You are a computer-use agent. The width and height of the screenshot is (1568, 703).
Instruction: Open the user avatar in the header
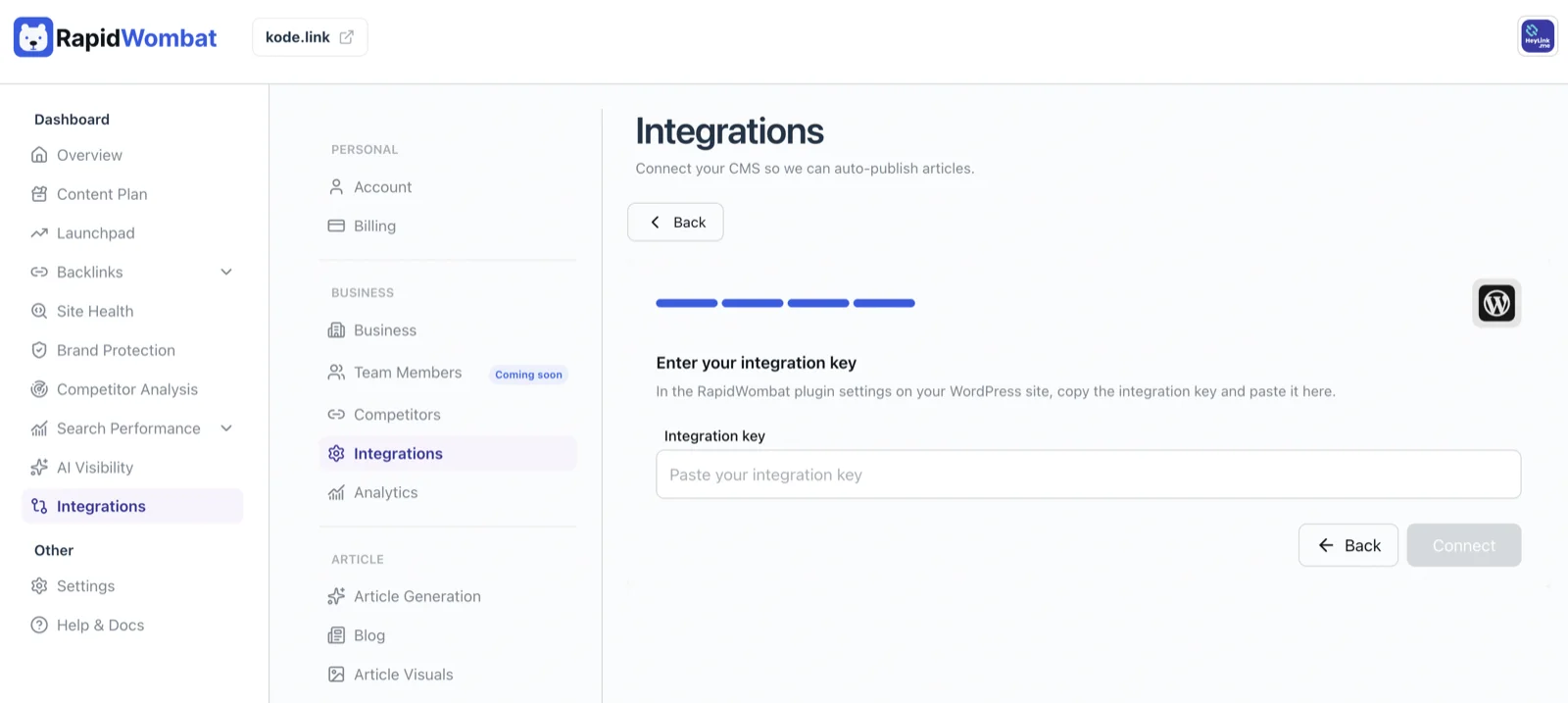tap(1538, 37)
